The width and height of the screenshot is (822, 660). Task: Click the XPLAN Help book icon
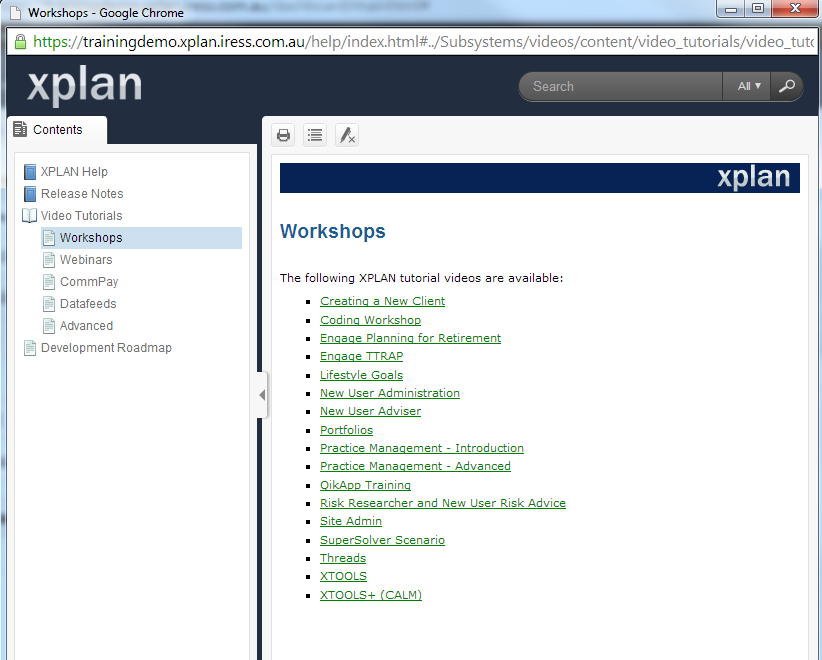click(30, 171)
